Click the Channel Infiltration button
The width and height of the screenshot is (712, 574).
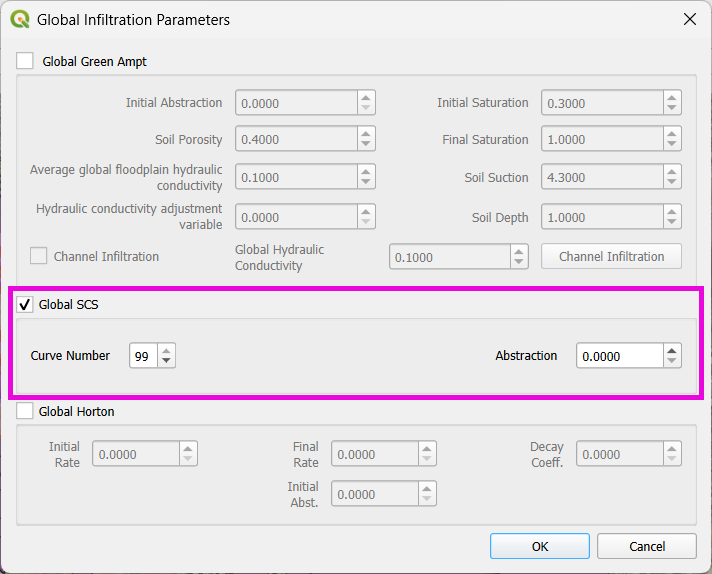coord(611,256)
